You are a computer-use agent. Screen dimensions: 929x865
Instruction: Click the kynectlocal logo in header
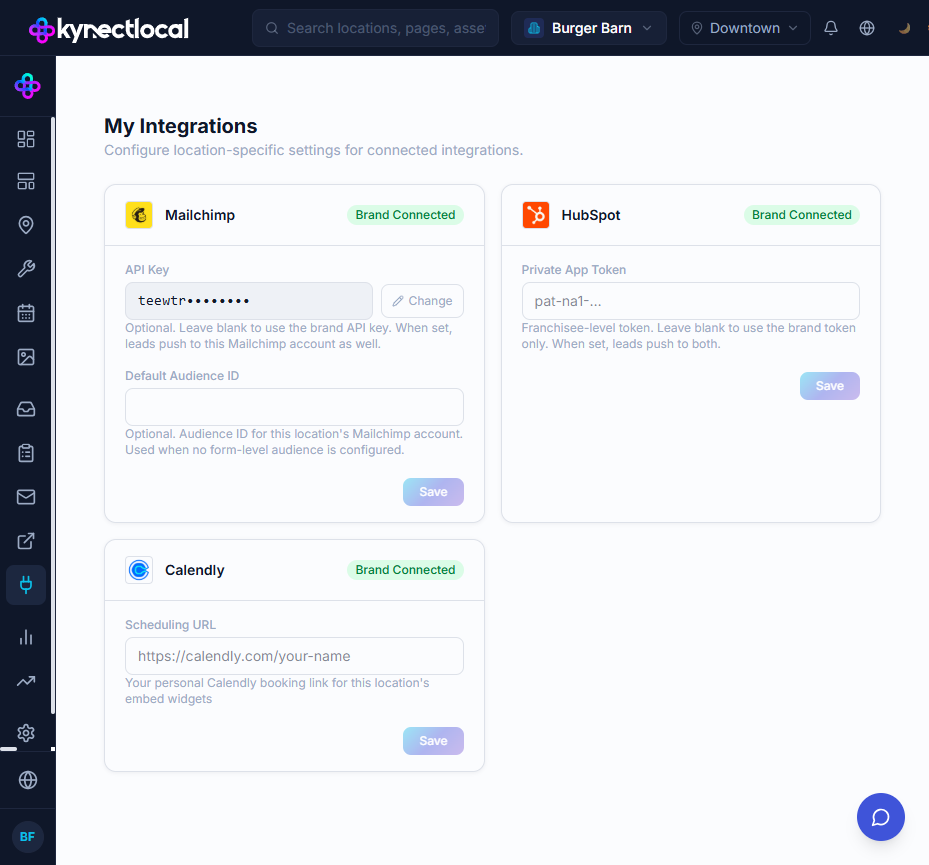[x=109, y=29]
